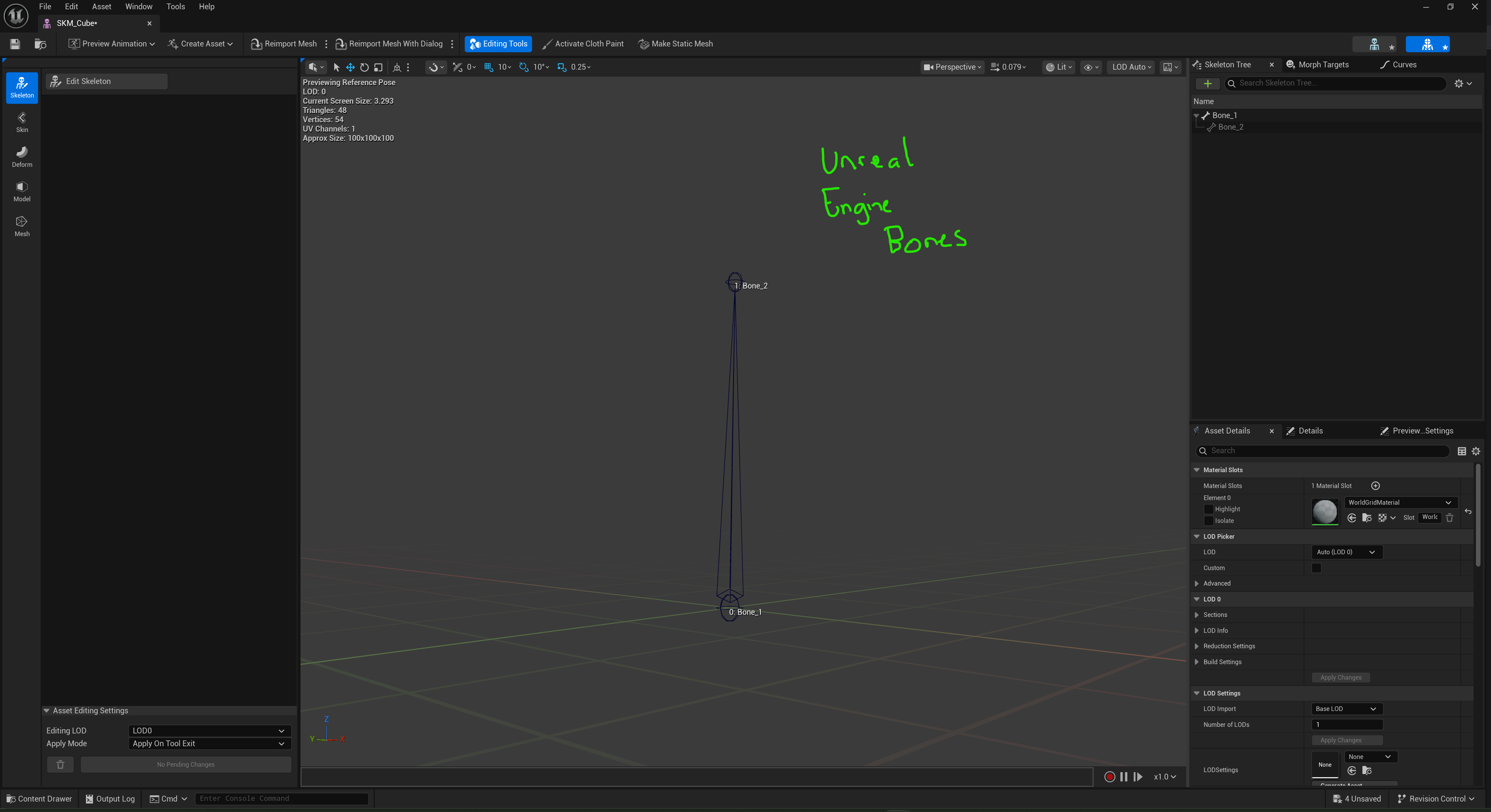Toggle the Isolate checkbox for Element 0
This screenshot has height=812, width=1491.
pos(1209,521)
